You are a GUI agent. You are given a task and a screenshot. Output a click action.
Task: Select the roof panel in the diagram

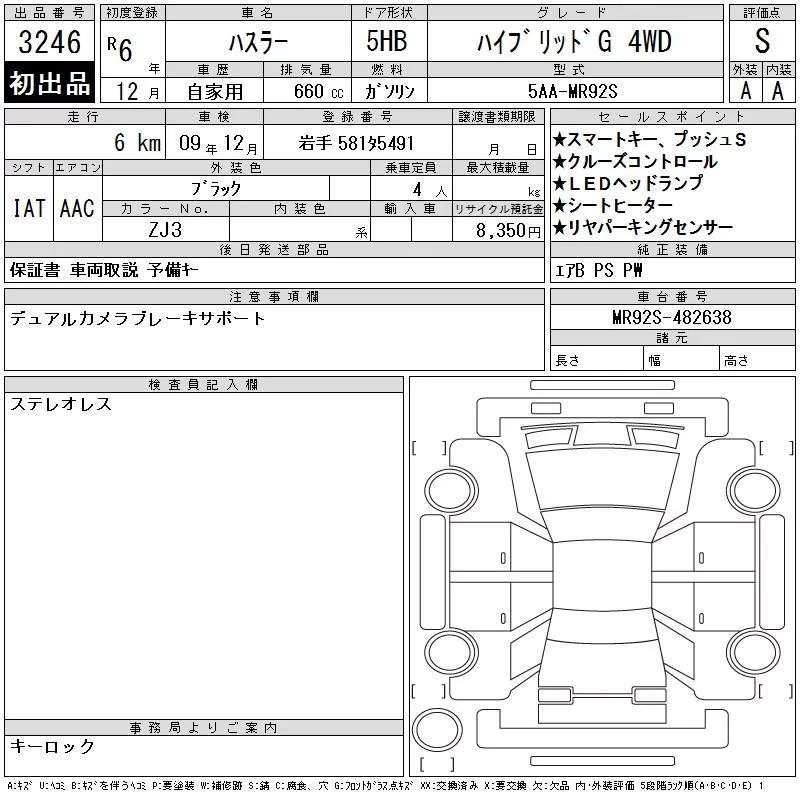602,575
